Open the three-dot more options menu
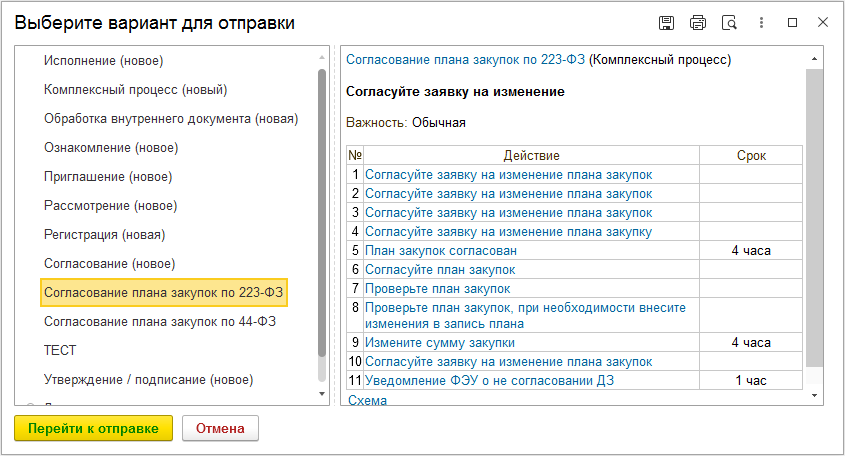 761,23
